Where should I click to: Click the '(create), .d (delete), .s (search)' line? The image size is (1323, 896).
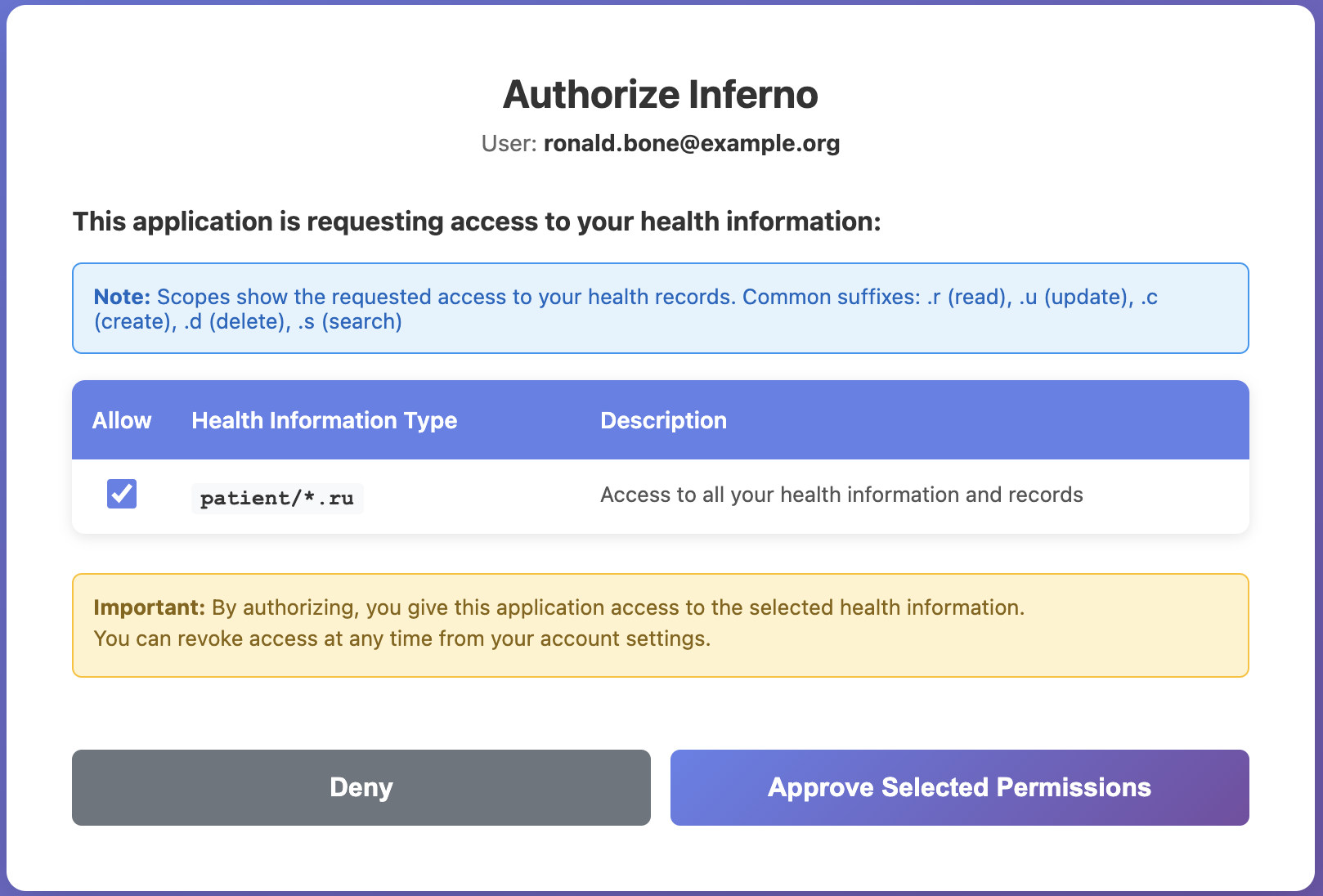click(248, 321)
